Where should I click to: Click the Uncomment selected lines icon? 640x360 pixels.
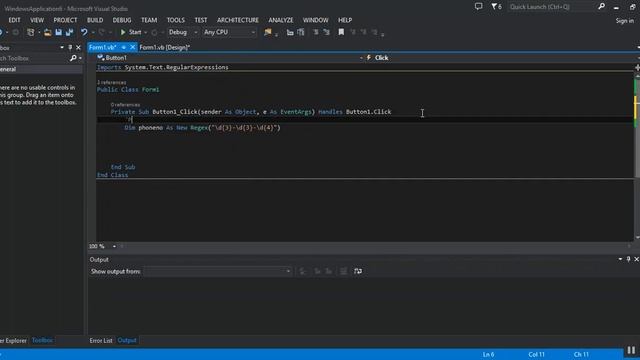[327, 32]
